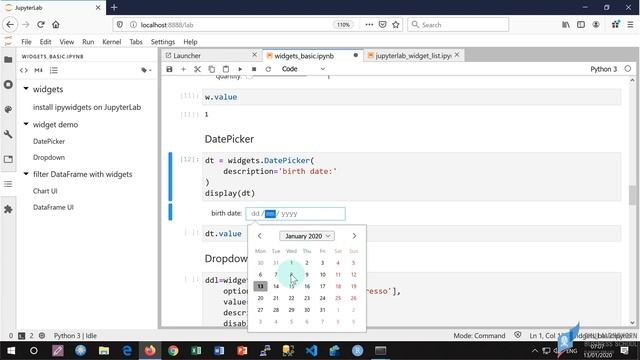Open the browser hamburger menu
This screenshot has height=360, width=640.
click(x=630, y=24)
